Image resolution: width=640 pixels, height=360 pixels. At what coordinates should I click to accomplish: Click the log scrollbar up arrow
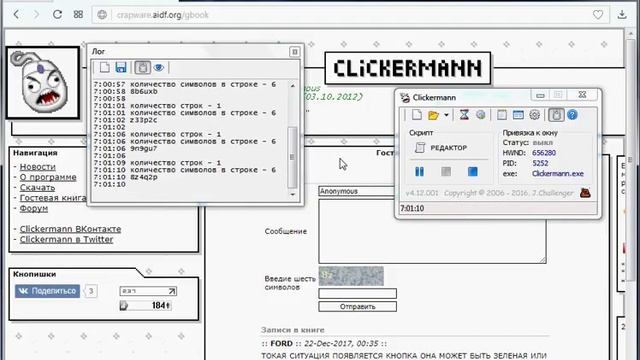[x=292, y=86]
